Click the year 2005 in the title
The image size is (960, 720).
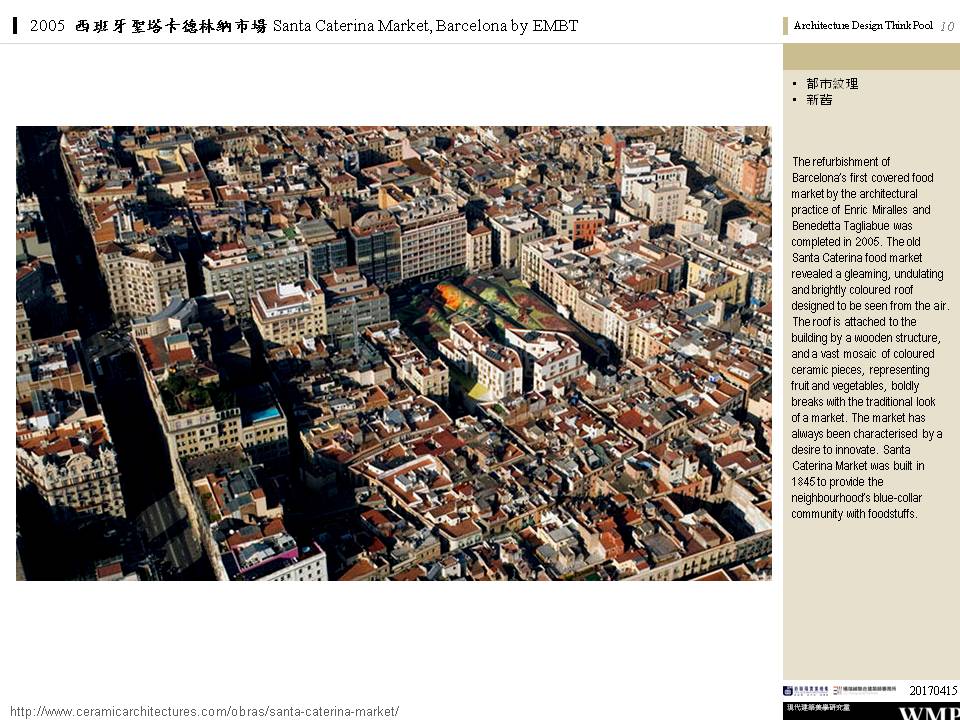click(x=47, y=26)
